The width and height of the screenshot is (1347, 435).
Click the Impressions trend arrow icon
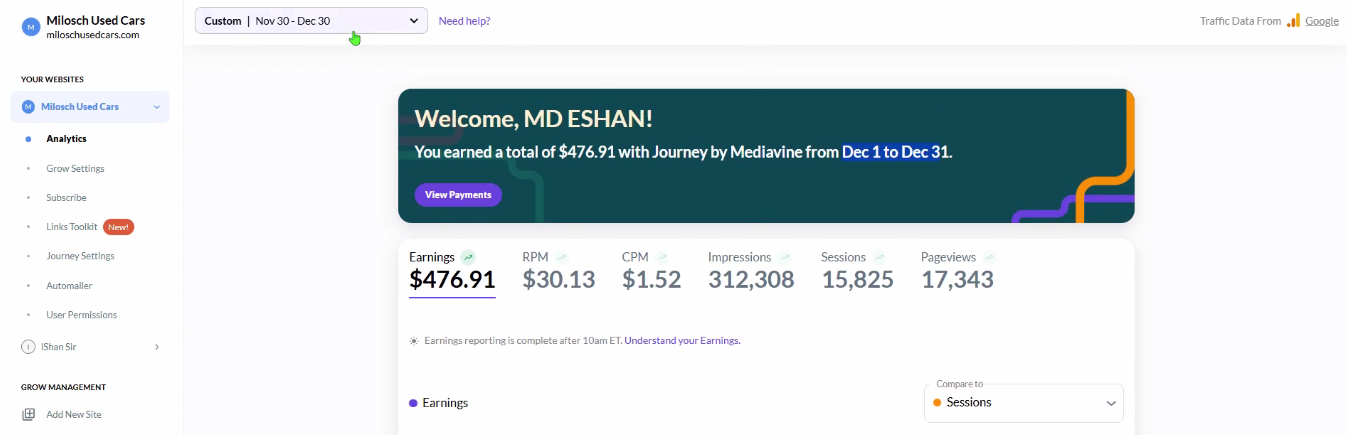[x=784, y=257]
